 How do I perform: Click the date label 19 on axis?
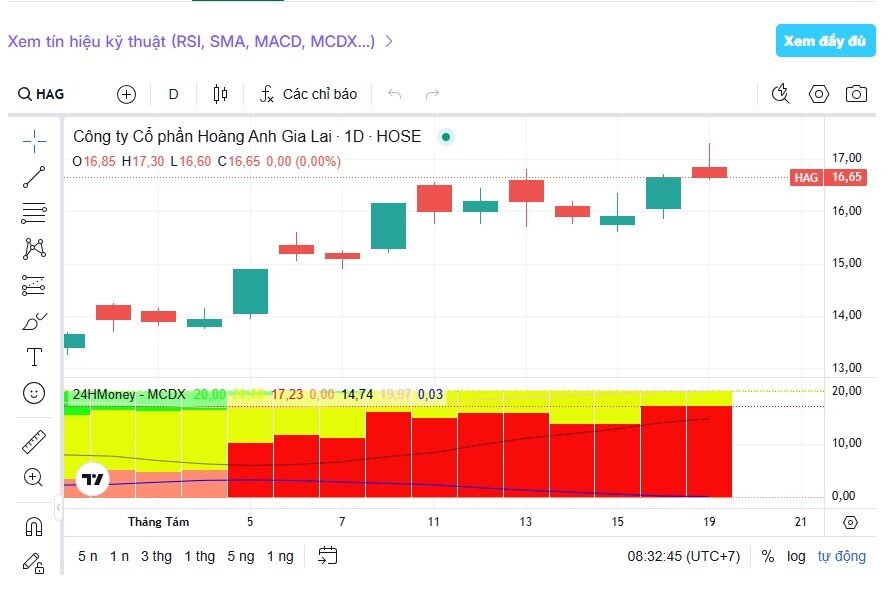[709, 522]
